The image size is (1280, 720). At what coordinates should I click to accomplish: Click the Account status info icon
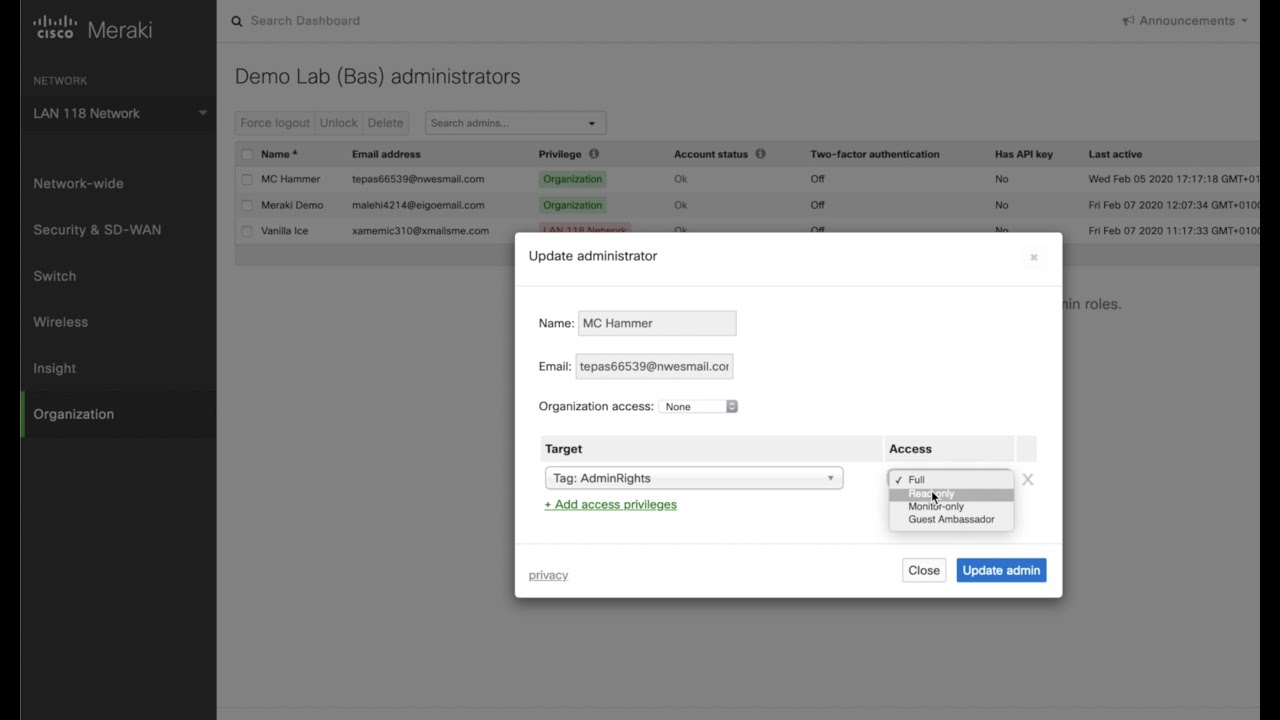(760, 154)
